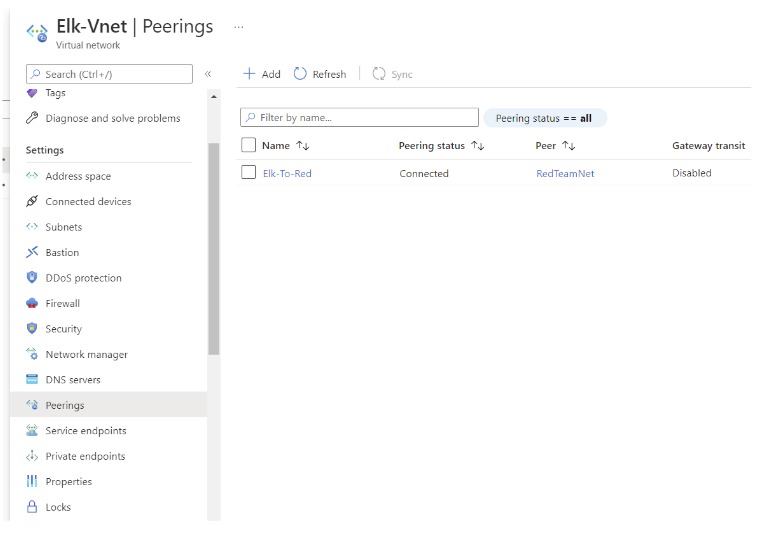Click the Diagnose and solve problems wrench icon
This screenshot has height=542, width=770.
tap(32, 118)
